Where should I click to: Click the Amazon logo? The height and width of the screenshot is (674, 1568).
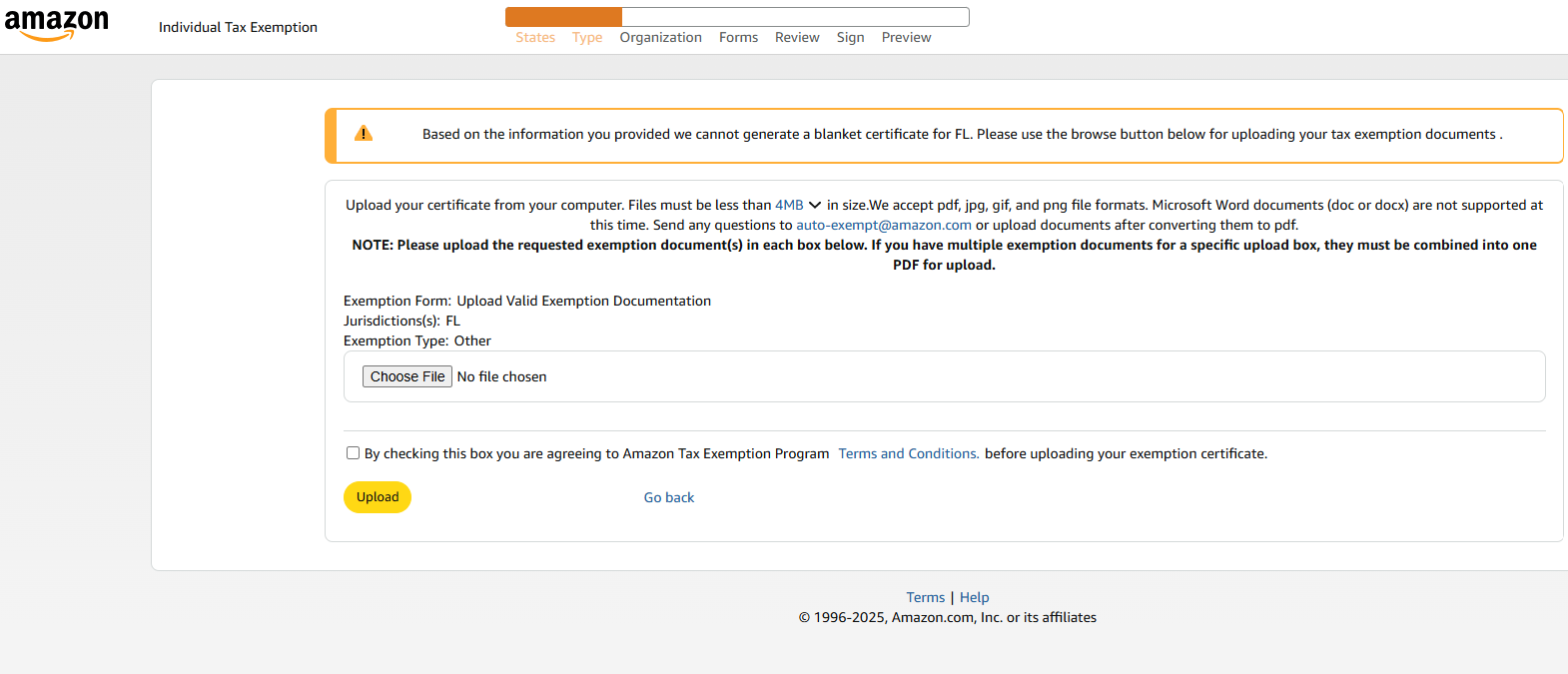(57, 25)
